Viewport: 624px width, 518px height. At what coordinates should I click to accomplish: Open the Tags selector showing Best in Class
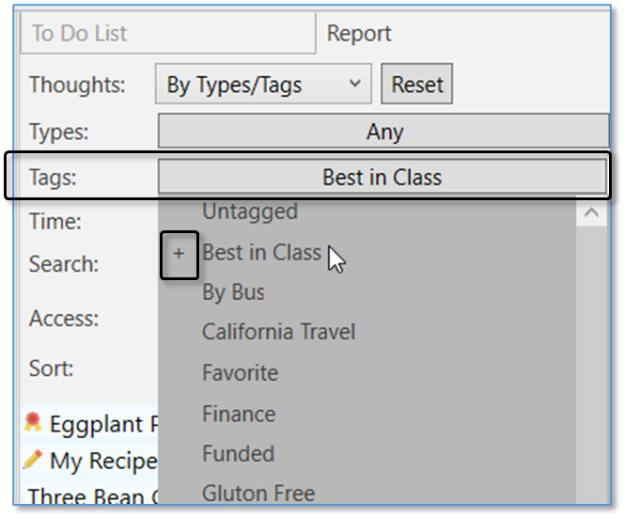(x=382, y=178)
